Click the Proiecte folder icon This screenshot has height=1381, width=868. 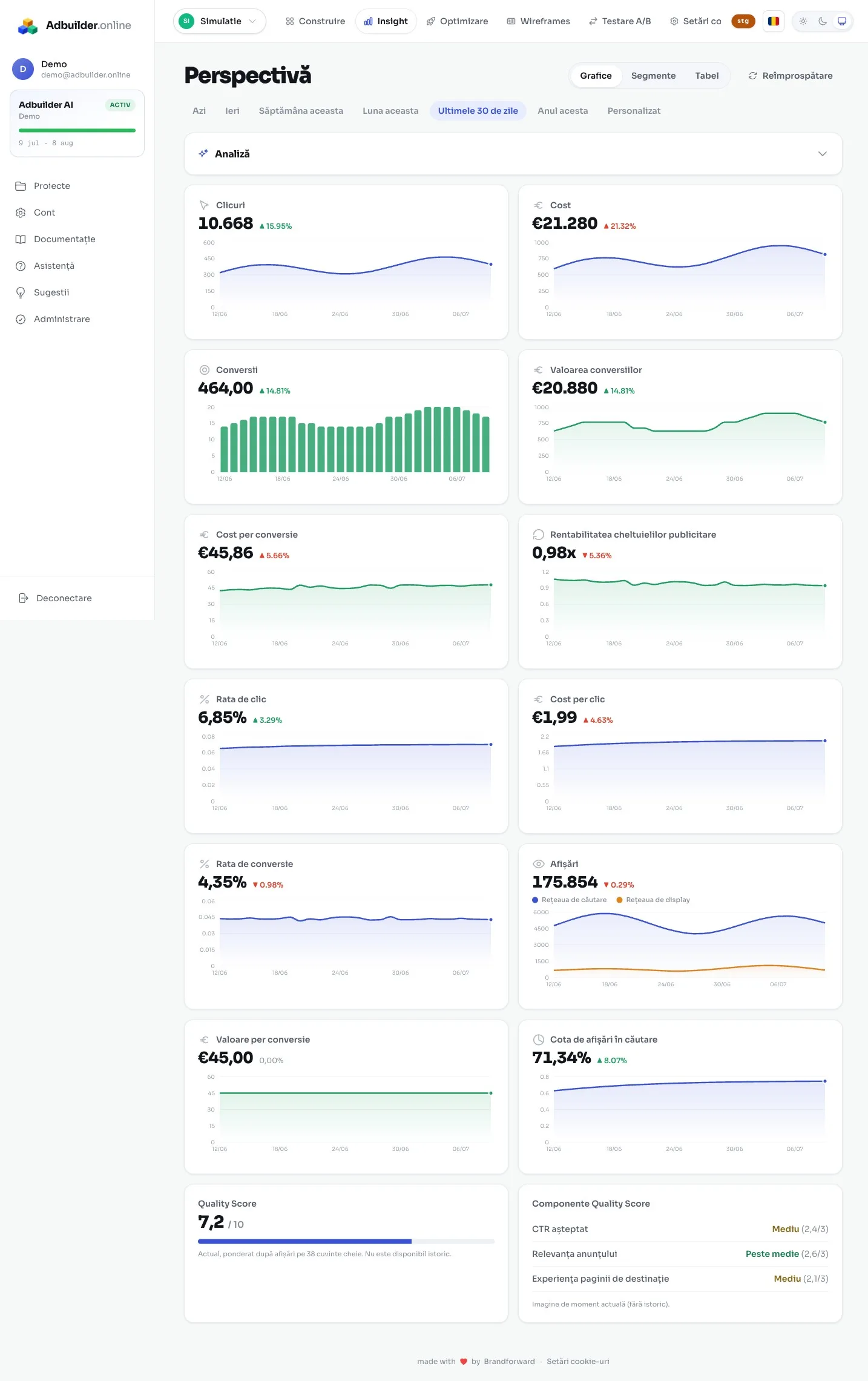pyautogui.click(x=21, y=186)
